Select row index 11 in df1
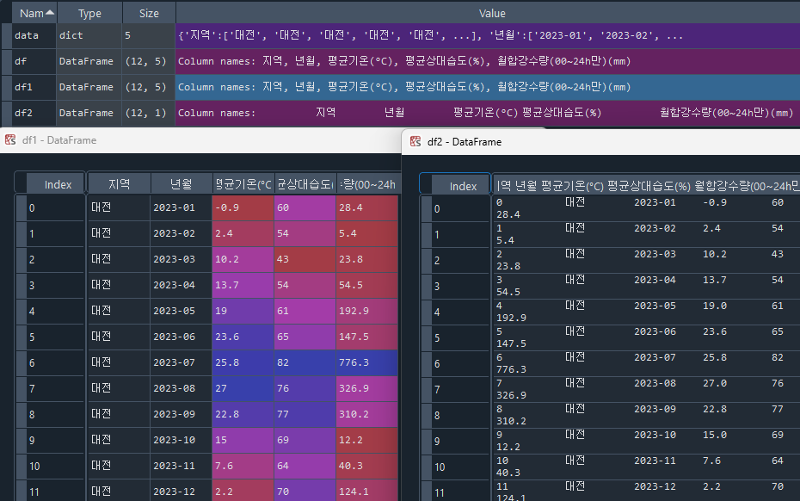The width and height of the screenshot is (800, 501). tap(55, 491)
